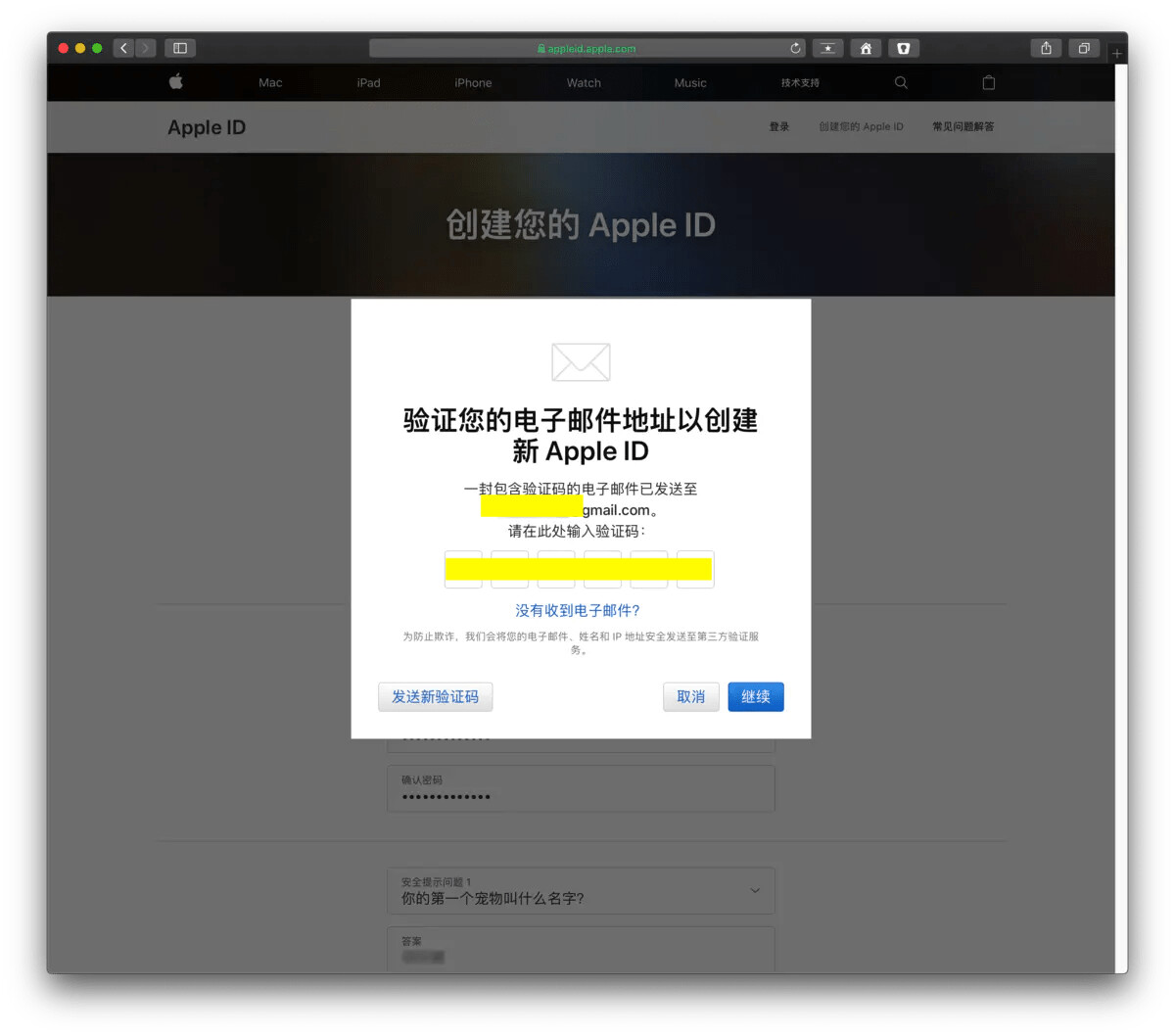Open the 创建您的 Apple ID link

click(861, 126)
